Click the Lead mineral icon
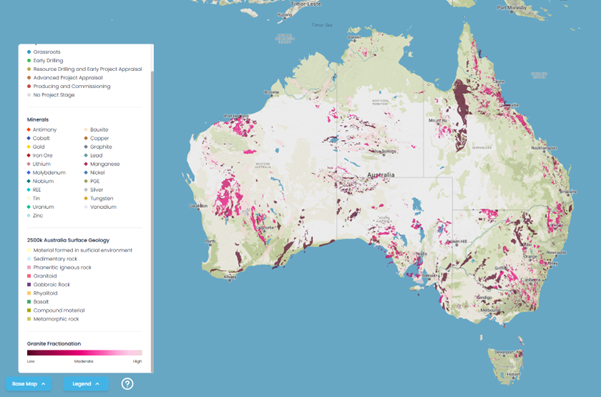Image resolution: width=601 pixels, height=397 pixels. click(x=86, y=155)
